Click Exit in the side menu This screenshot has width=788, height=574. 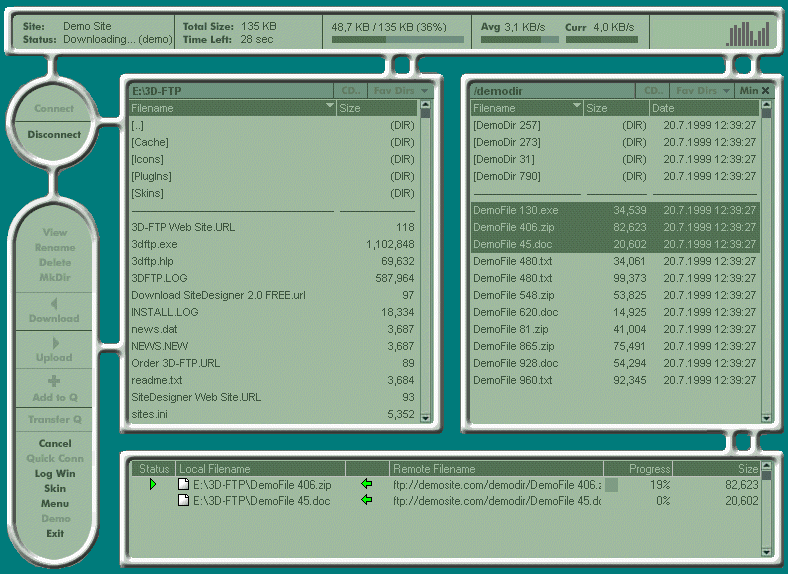click(x=55, y=534)
